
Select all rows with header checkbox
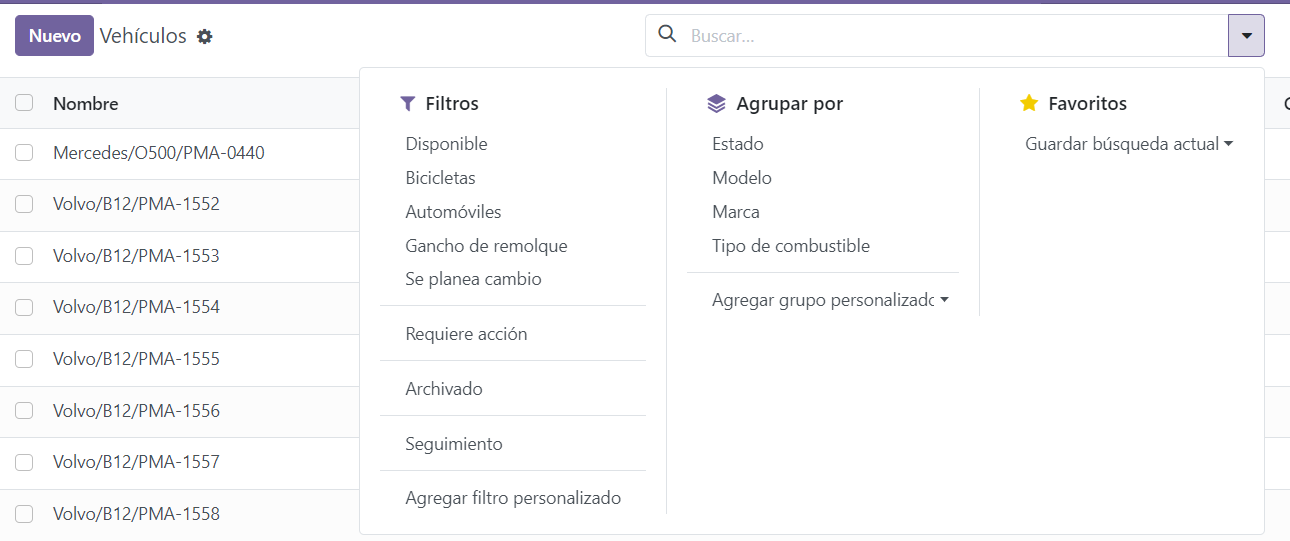point(24,102)
